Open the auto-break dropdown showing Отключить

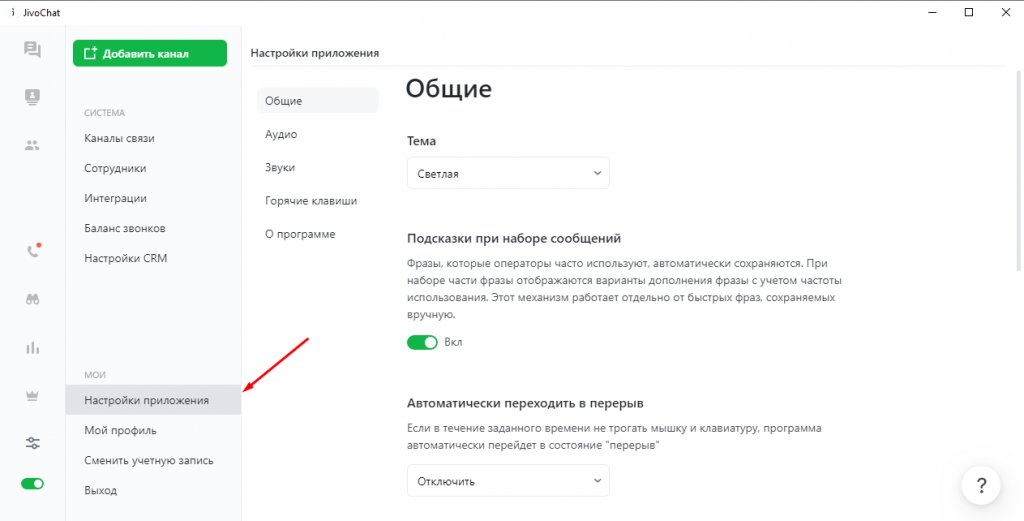pos(508,481)
